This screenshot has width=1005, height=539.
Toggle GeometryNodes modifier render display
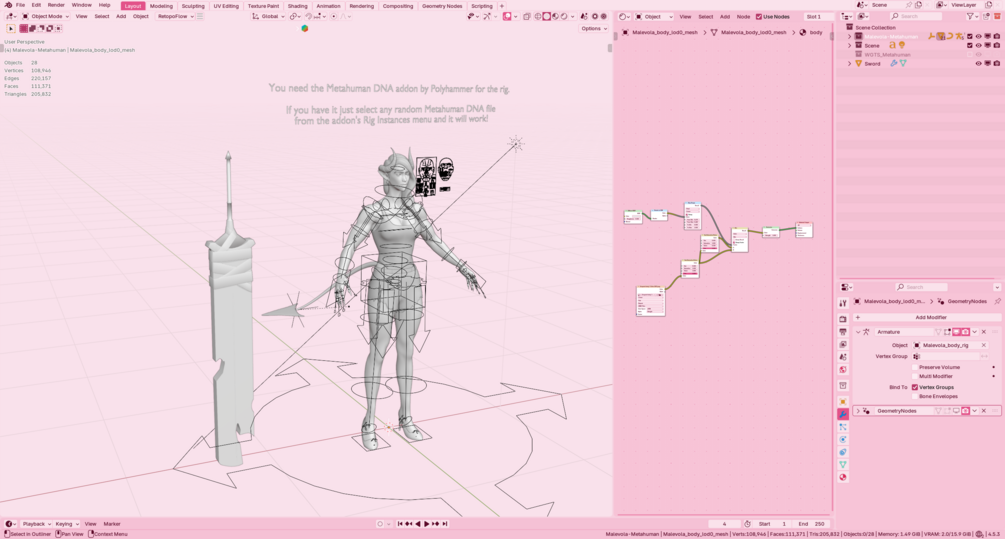click(x=965, y=411)
